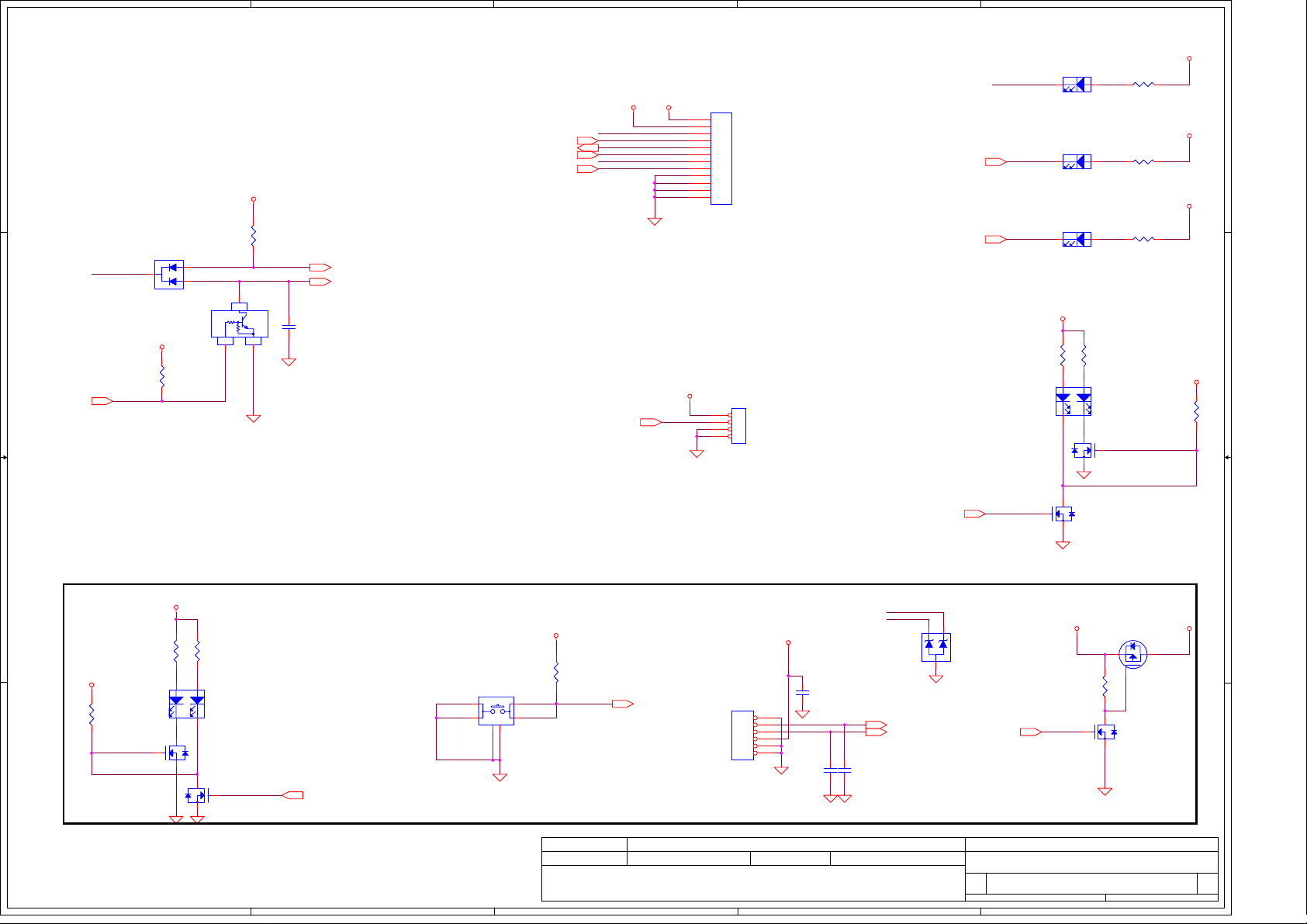The width and height of the screenshot is (1307, 924).
Task: Select the large multi-pin connector rectangle
Action: coord(721,158)
